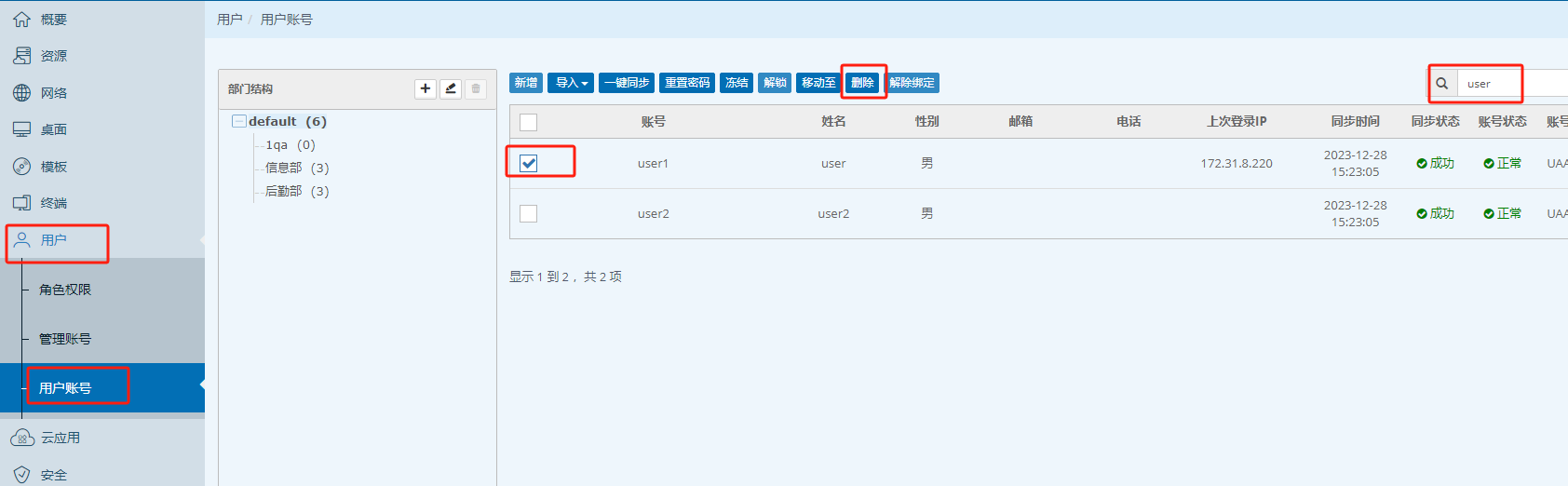Click the 重置密码 reset password button
1568x486 pixels.
[687, 83]
